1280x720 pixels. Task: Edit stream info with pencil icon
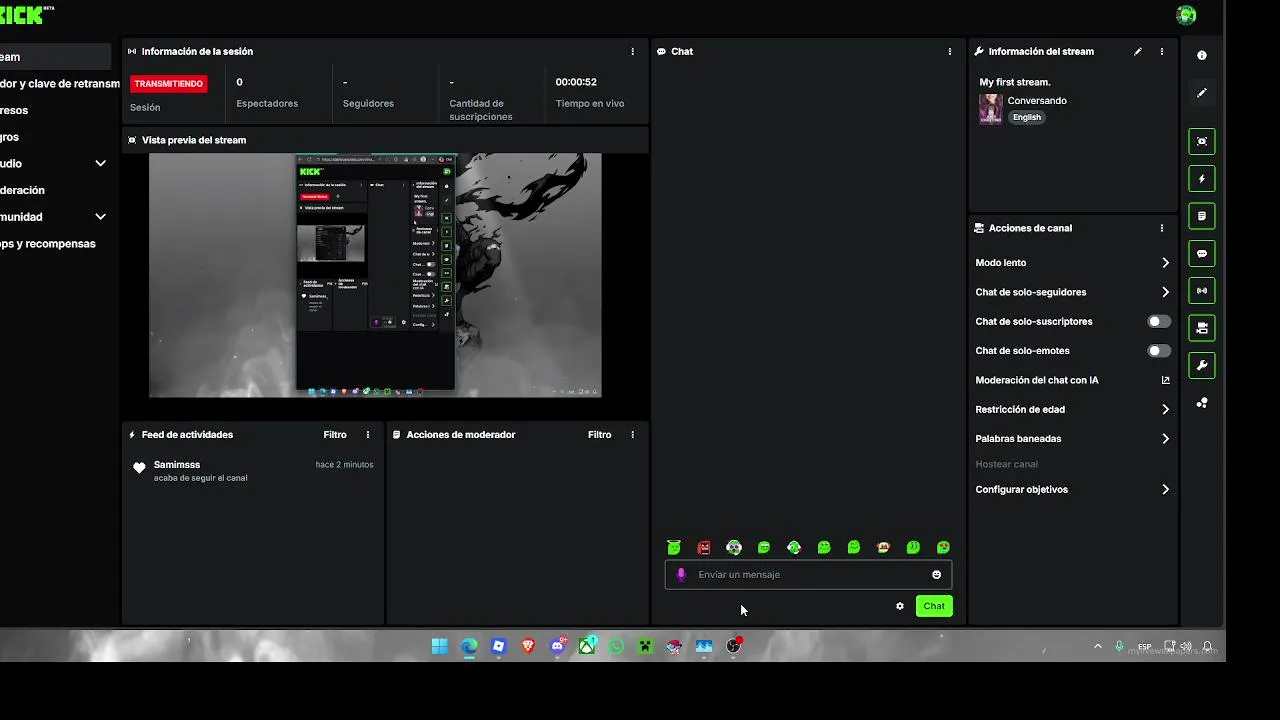click(1137, 51)
